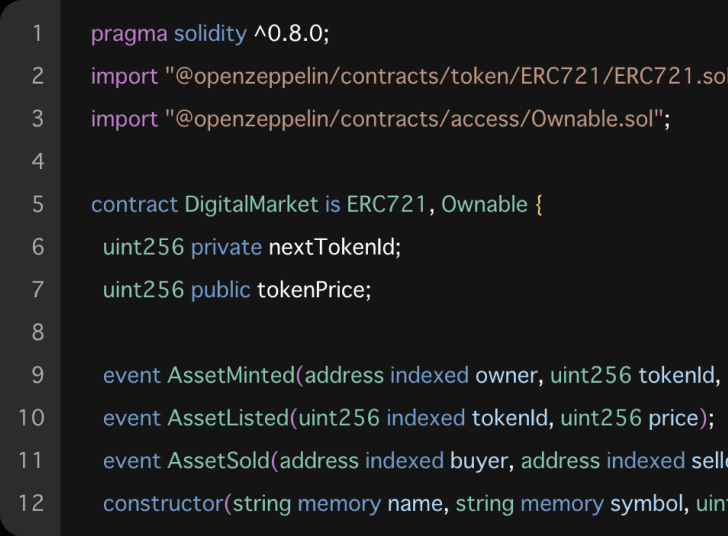The width and height of the screenshot is (728, 536).
Task: Click the Ownable.sol import path string
Action: (x=414, y=119)
